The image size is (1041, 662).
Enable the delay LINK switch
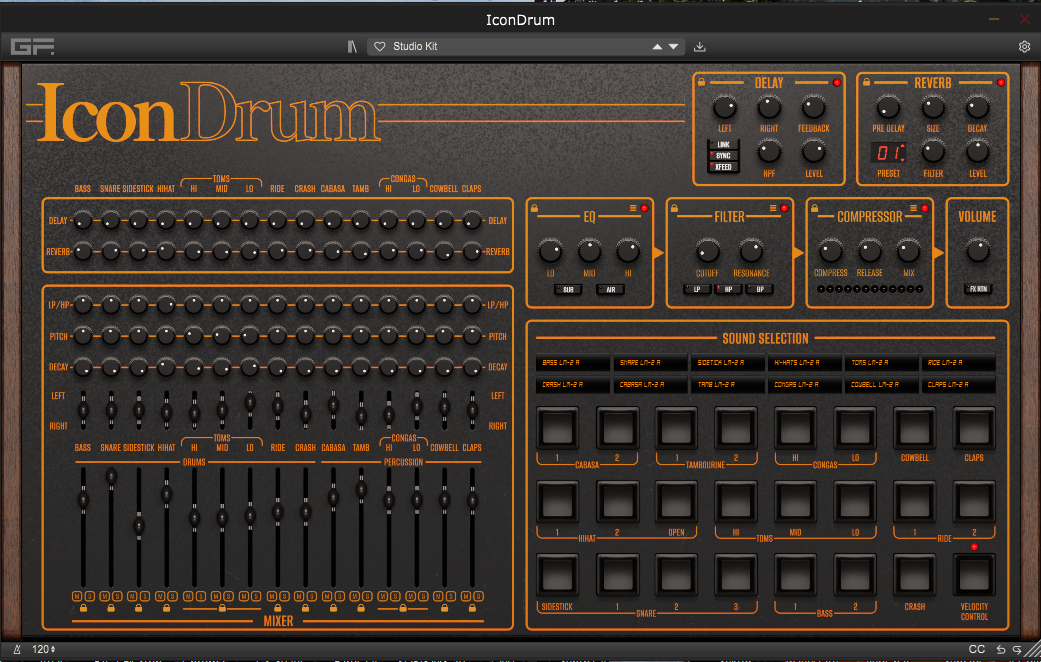point(723,145)
